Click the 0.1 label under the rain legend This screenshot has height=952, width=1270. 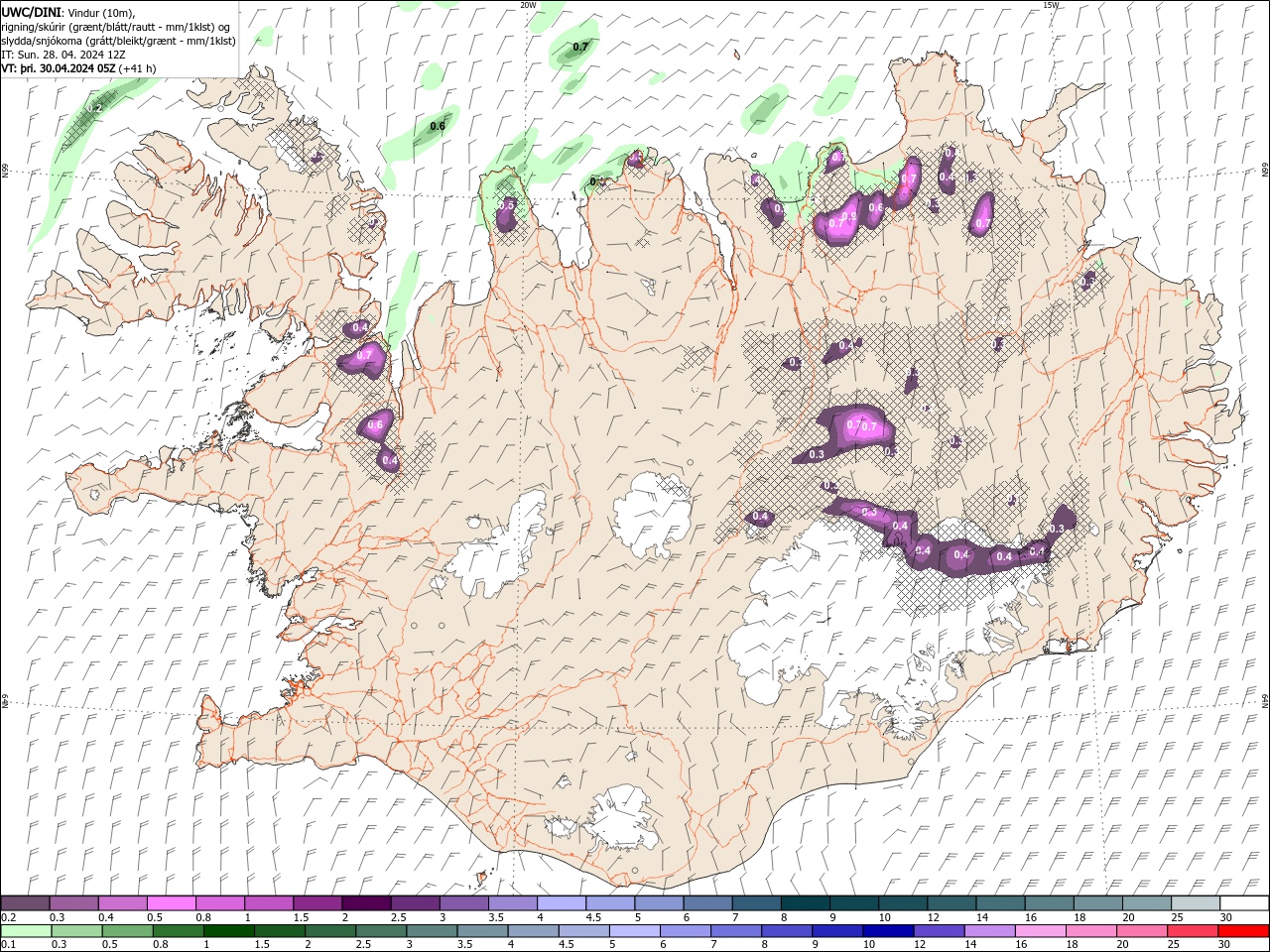7,945
